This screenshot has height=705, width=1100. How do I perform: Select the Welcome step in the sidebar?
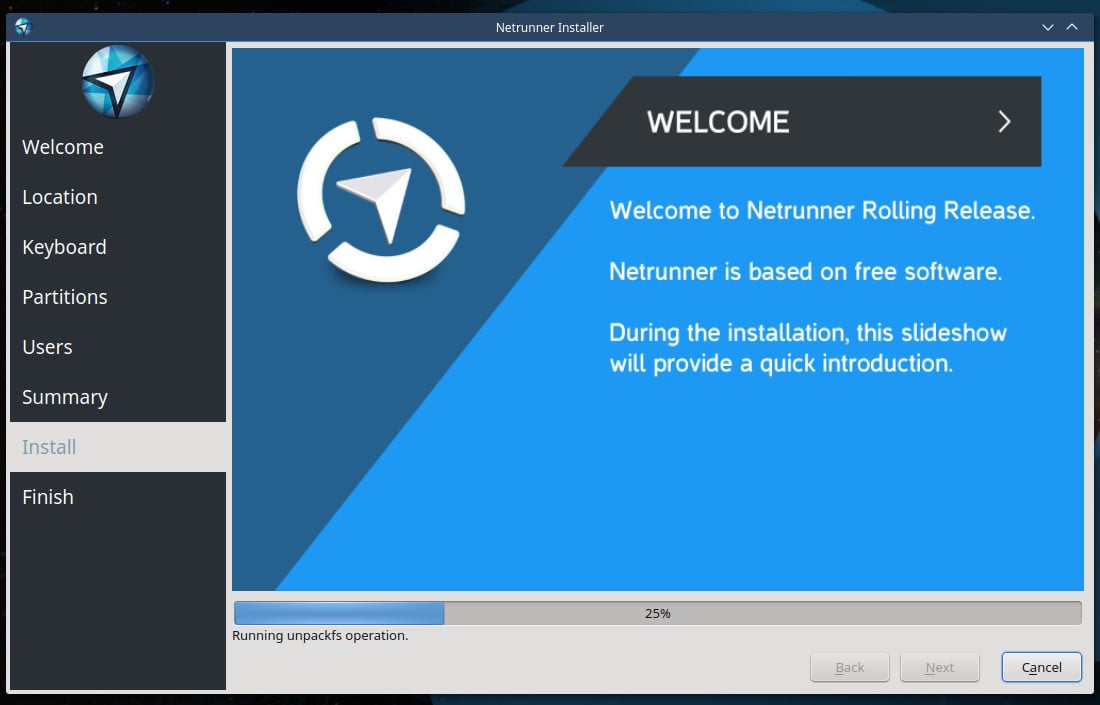click(62, 147)
